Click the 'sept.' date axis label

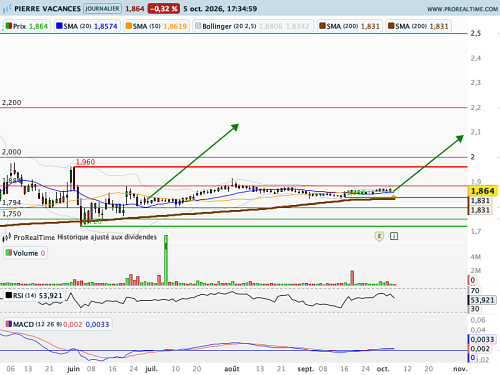306,369
